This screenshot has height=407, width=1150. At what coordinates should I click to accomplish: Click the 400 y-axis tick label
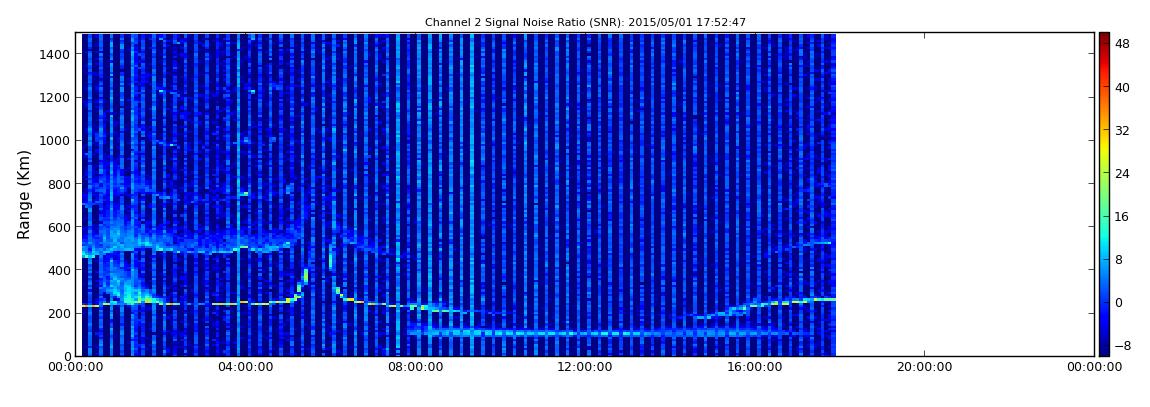59,270
